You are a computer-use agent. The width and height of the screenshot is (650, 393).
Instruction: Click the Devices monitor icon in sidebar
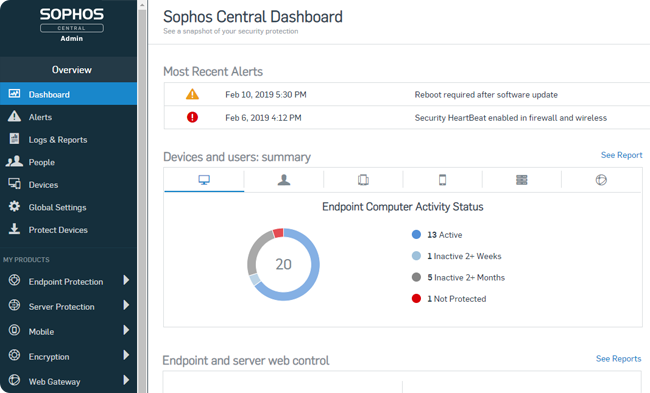point(15,184)
